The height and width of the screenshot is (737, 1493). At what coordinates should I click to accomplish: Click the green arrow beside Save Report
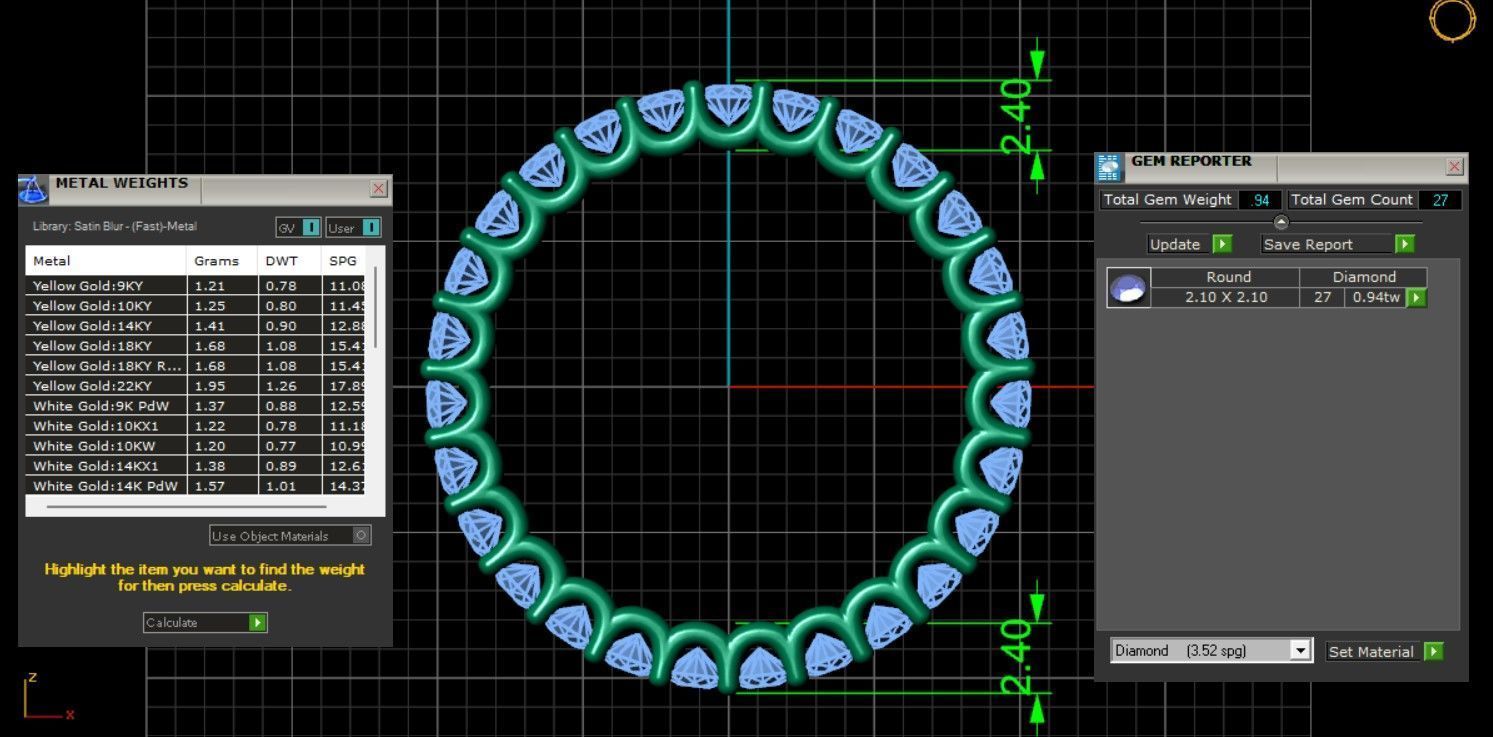coord(1405,244)
